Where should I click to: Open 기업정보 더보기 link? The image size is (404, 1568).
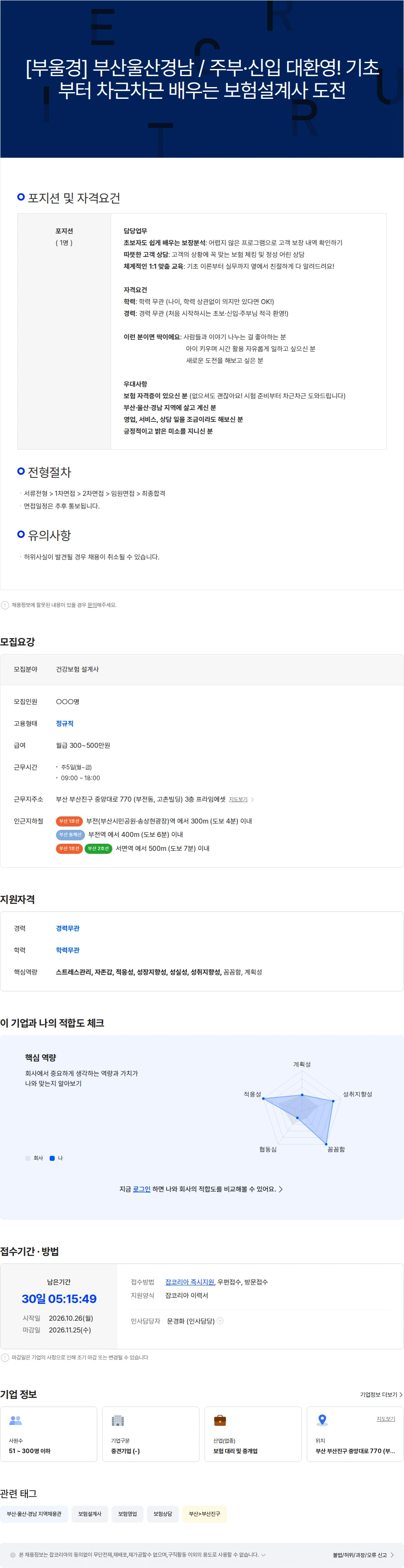[381, 1395]
